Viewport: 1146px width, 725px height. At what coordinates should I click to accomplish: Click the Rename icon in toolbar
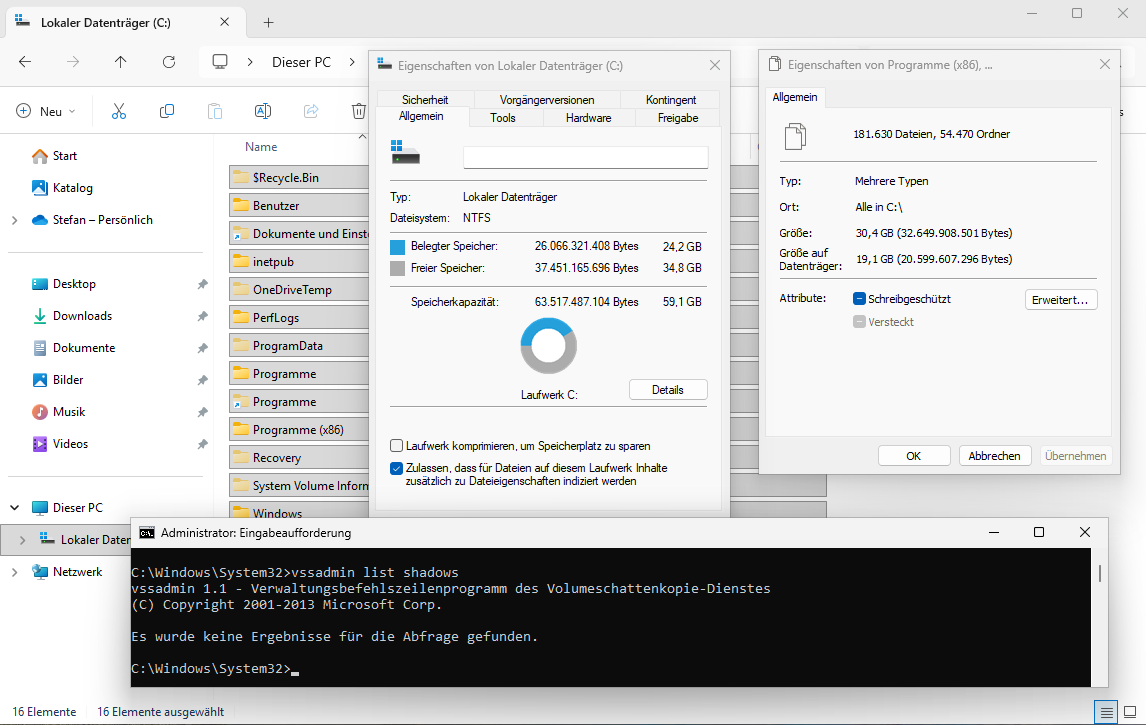pyautogui.click(x=262, y=111)
